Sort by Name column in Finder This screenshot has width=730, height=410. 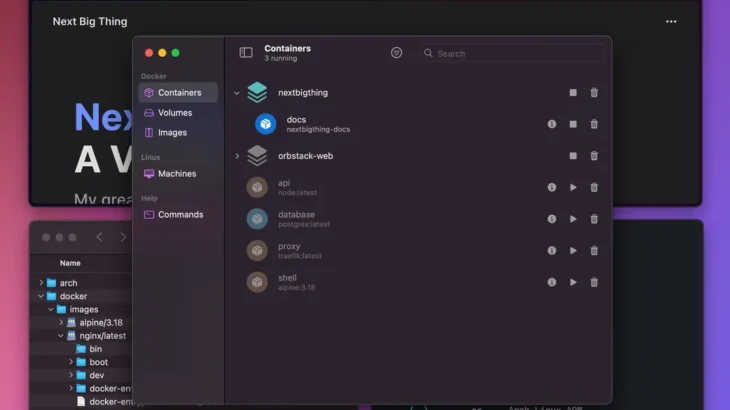click(70, 263)
